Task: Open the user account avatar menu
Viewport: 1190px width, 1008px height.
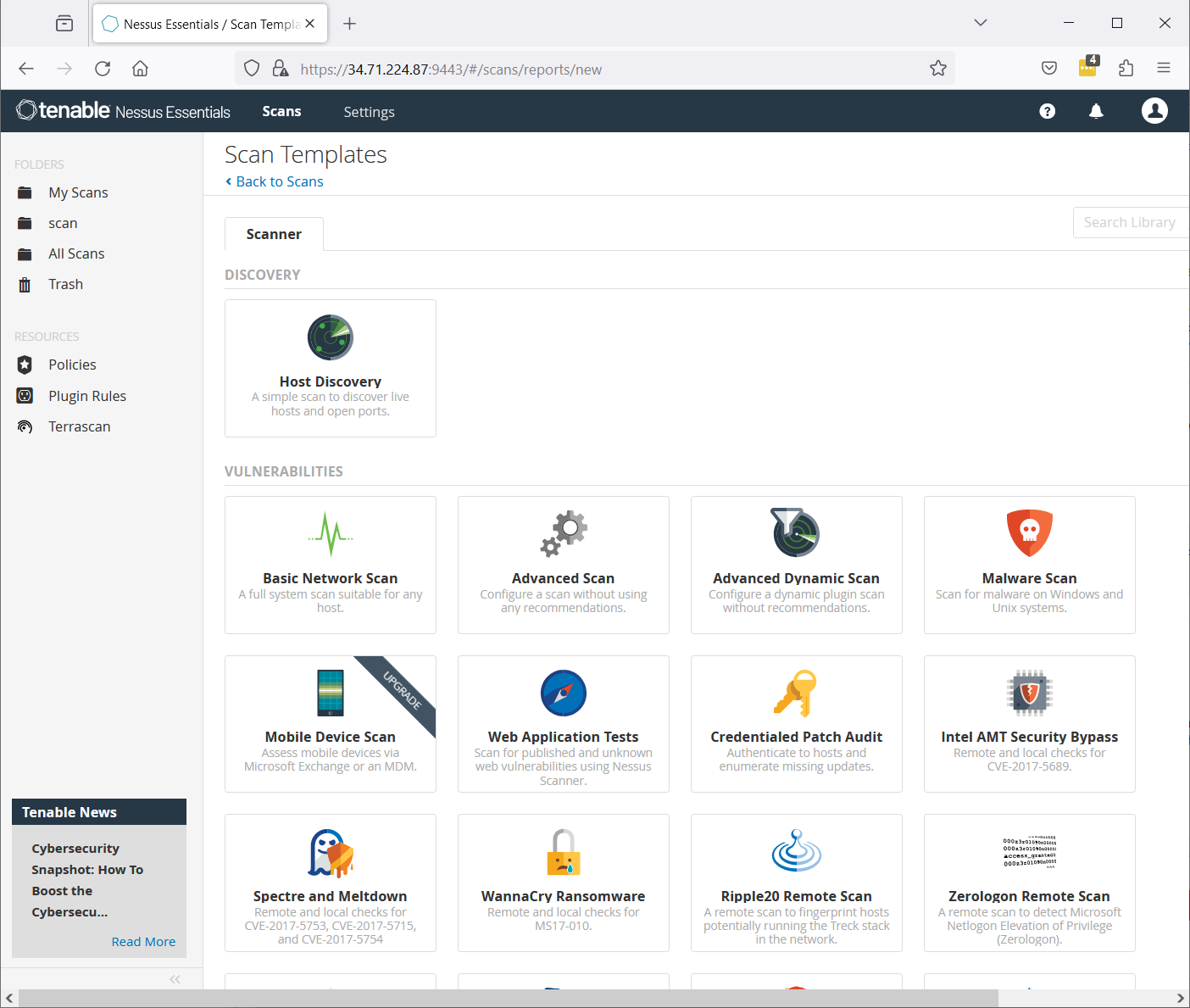Action: 1154,111
